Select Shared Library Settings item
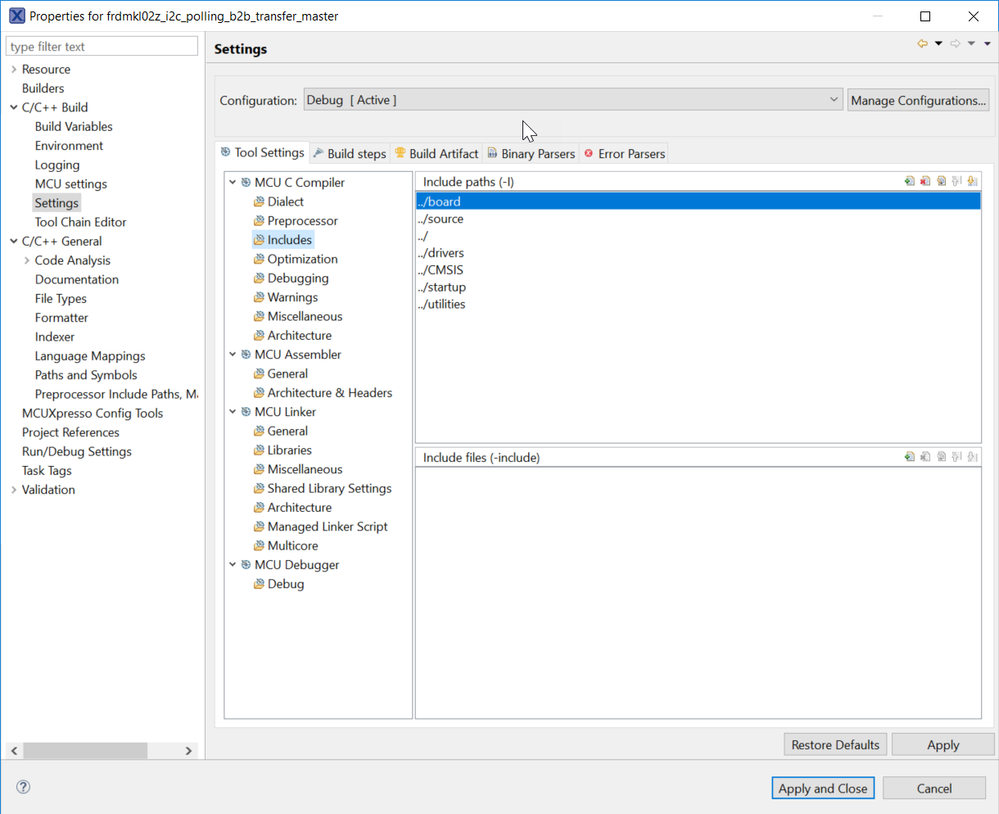This screenshot has height=814, width=999. [329, 488]
